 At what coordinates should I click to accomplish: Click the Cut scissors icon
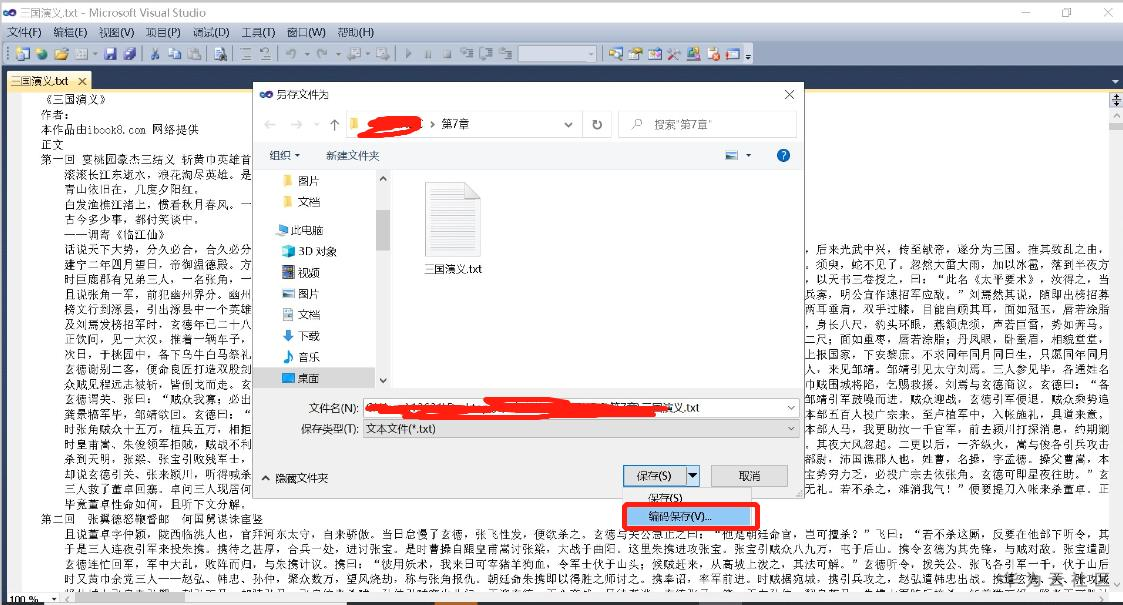click(155, 54)
